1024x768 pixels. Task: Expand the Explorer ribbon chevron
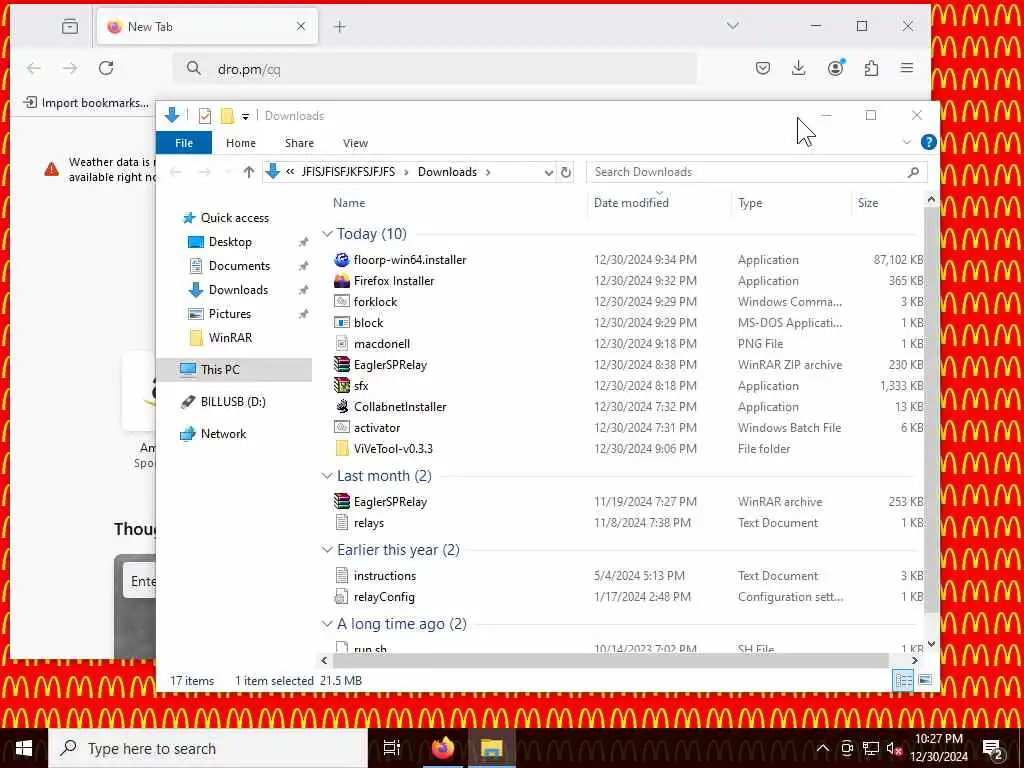tap(906, 142)
